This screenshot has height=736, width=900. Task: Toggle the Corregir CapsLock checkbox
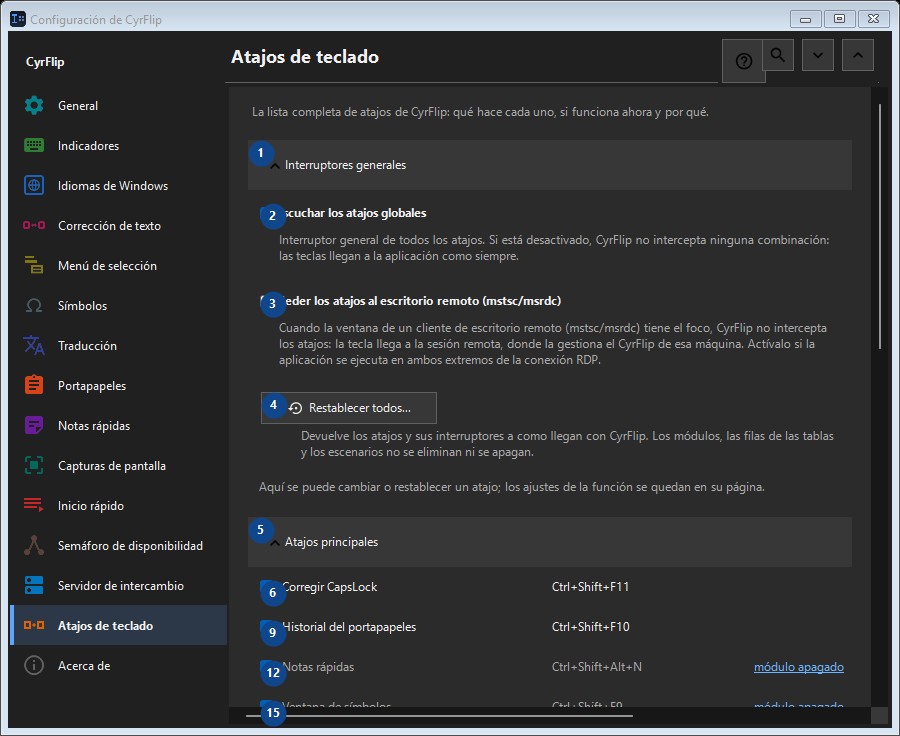[268, 587]
